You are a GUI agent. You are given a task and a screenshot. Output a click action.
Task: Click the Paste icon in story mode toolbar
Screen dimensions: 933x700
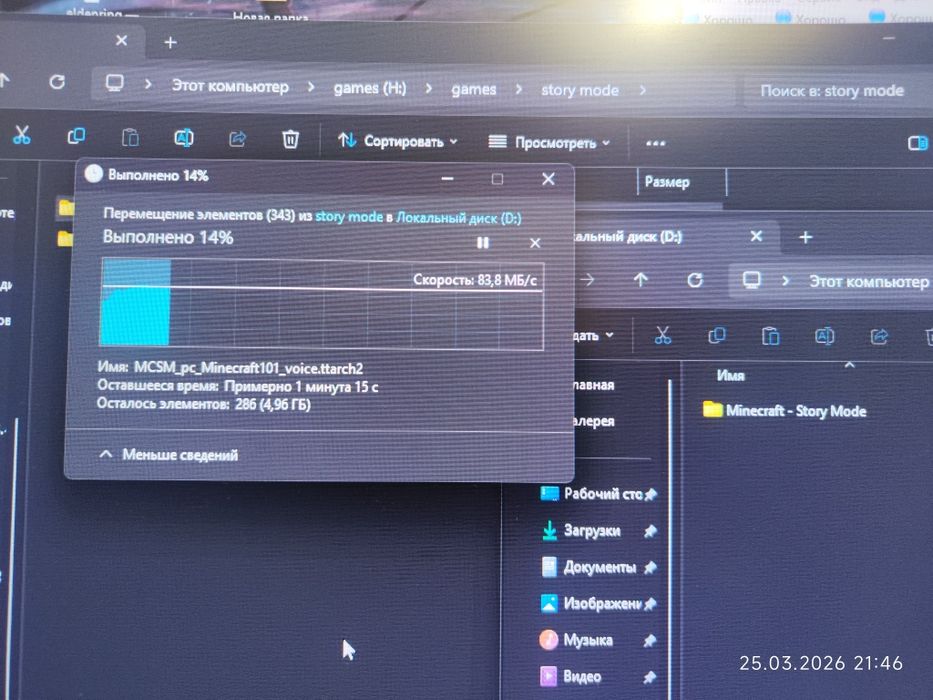(x=130, y=138)
